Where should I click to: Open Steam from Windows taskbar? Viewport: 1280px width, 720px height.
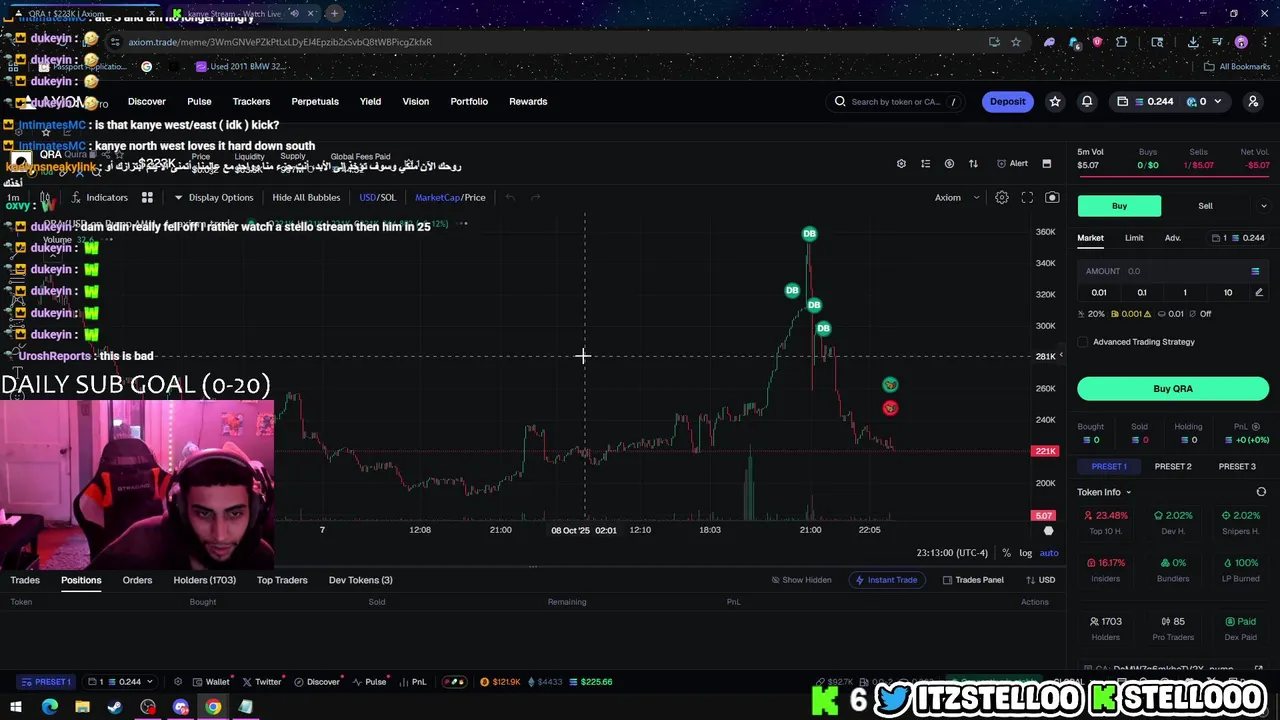pyautogui.click(x=115, y=707)
